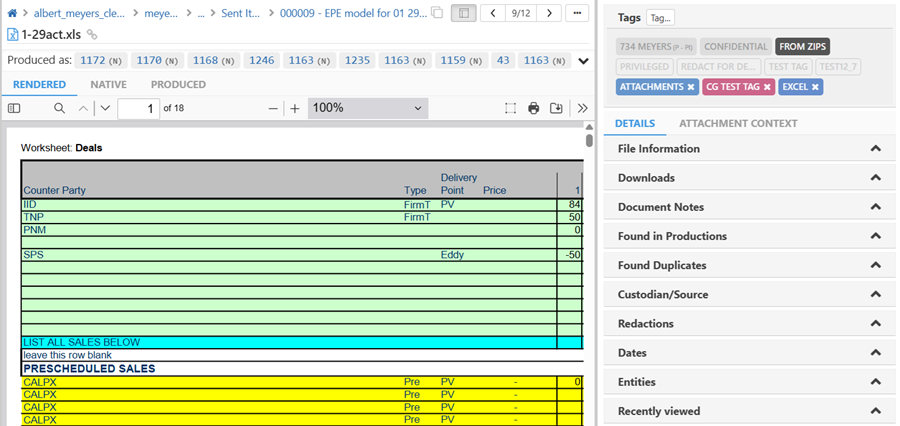
Task: Switch to the NATIVE tab
Action: point(108,84)
